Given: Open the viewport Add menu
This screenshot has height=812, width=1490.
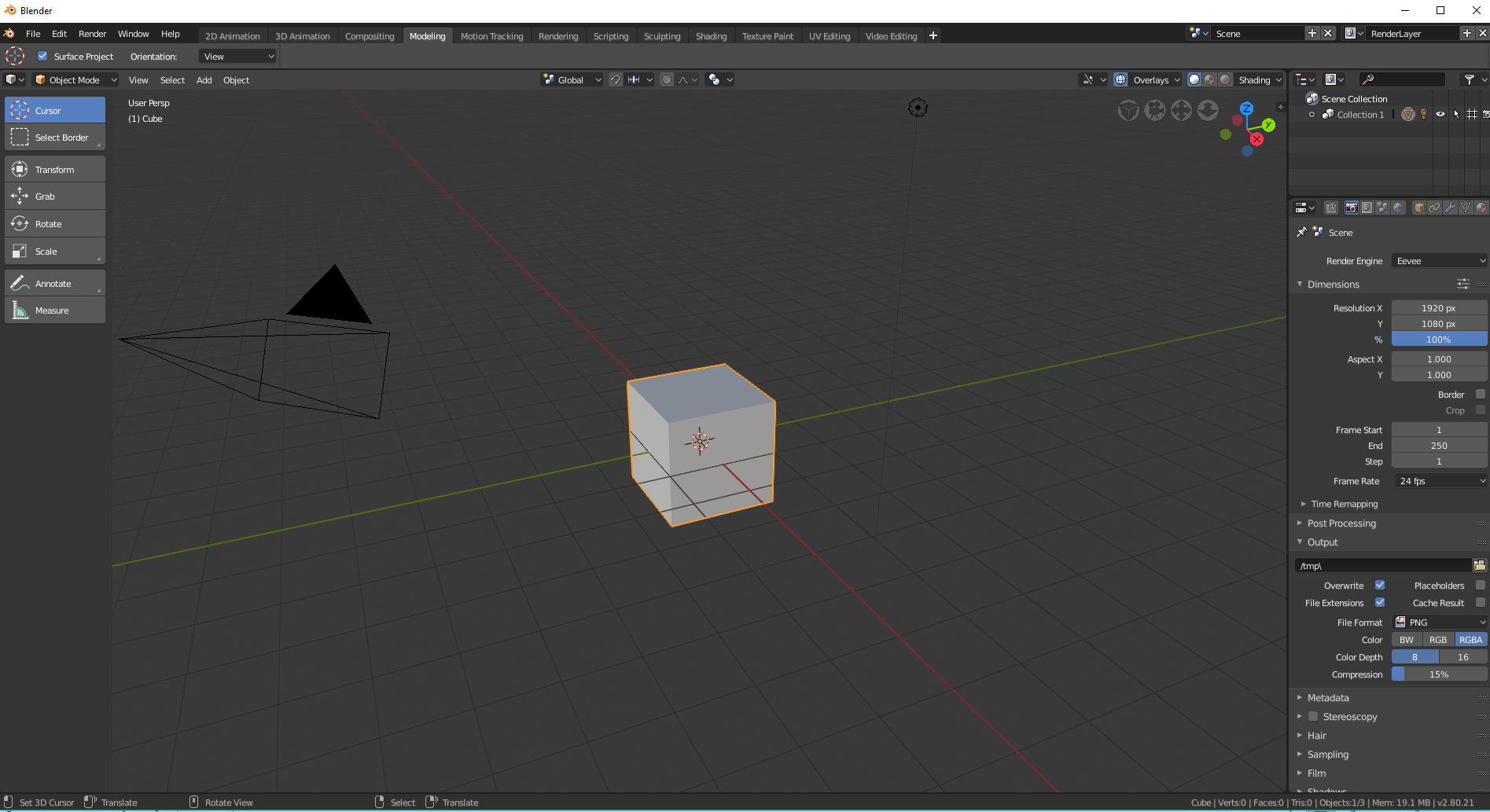Looking at the screenshot, I should [204, 79].
